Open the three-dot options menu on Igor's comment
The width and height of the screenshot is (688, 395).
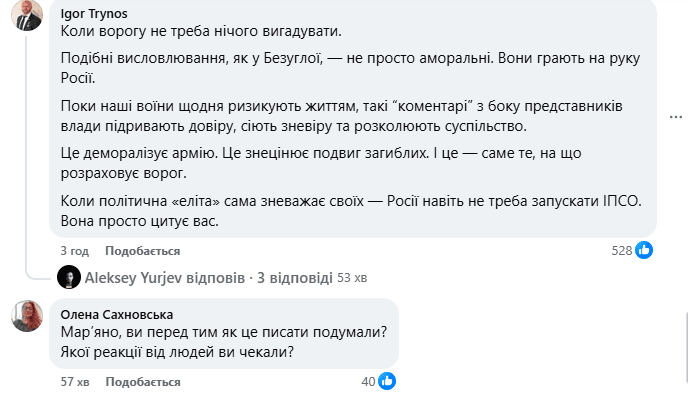[675, 117]
